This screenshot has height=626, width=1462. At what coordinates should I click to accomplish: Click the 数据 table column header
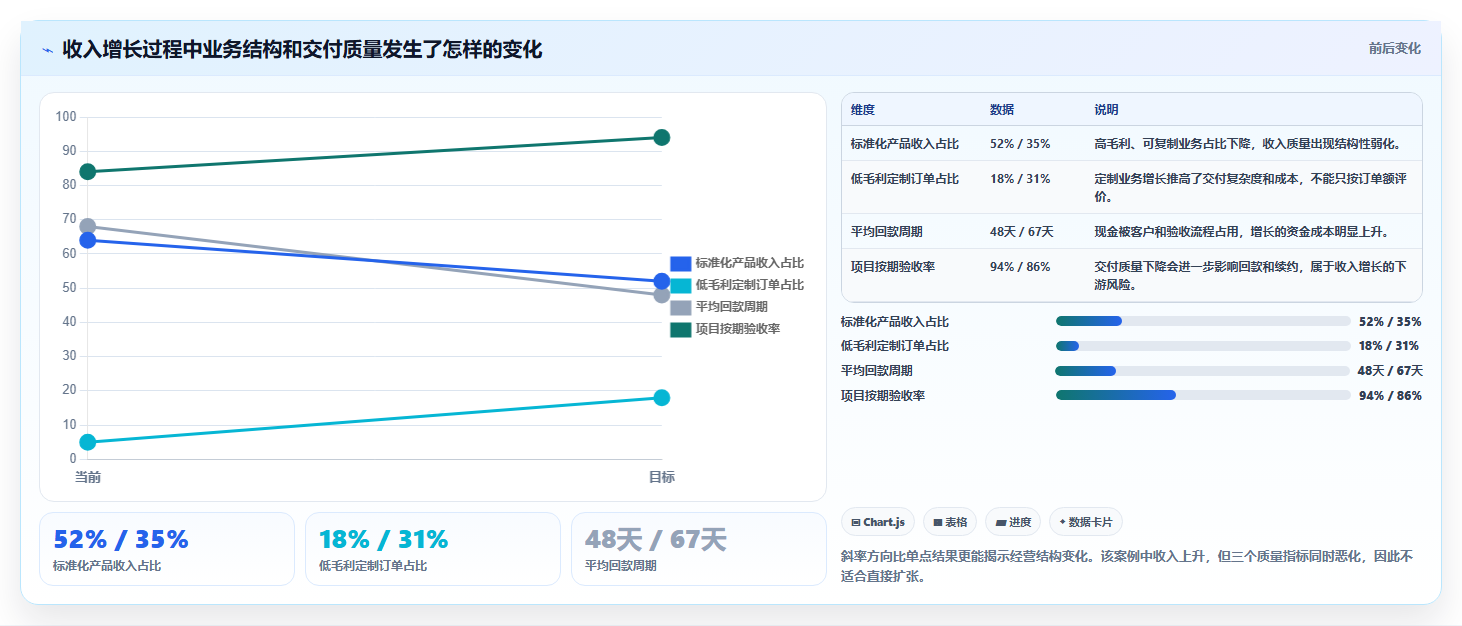click(1002, 110)
